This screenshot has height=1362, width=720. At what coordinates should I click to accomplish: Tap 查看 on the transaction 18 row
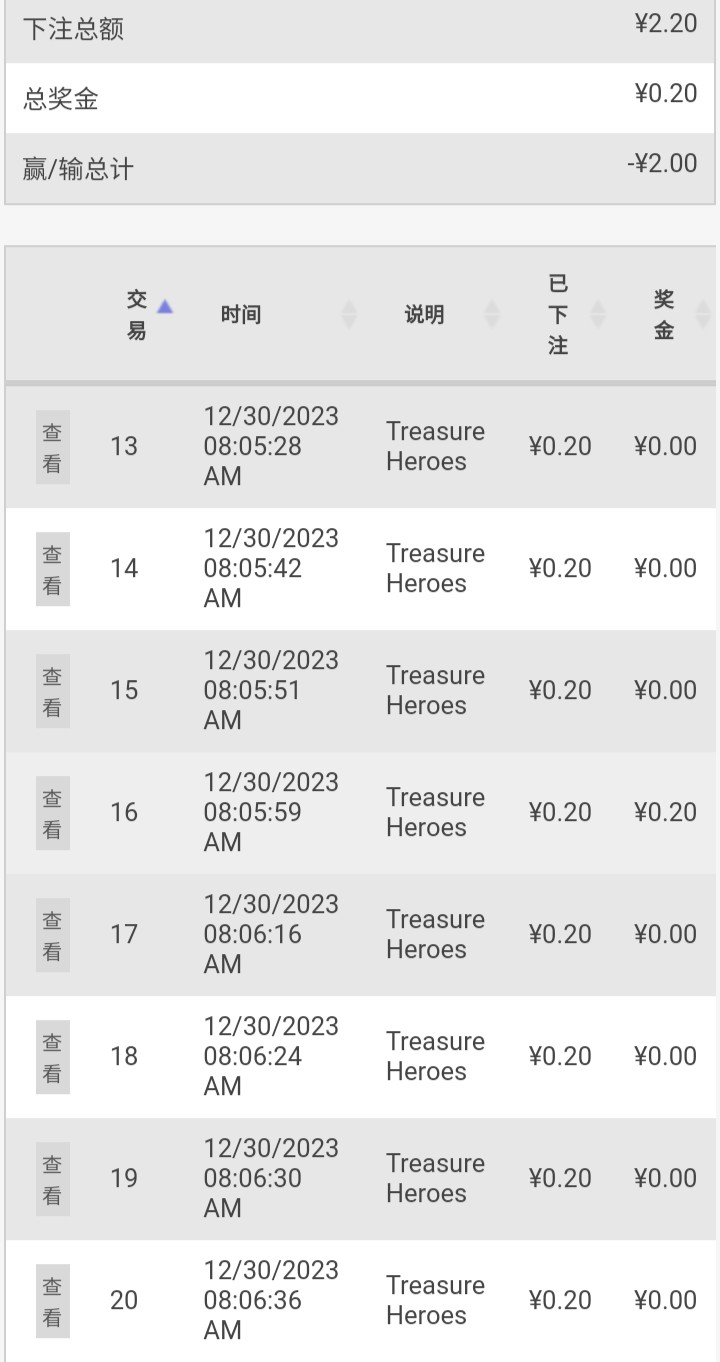(53, 1057)
